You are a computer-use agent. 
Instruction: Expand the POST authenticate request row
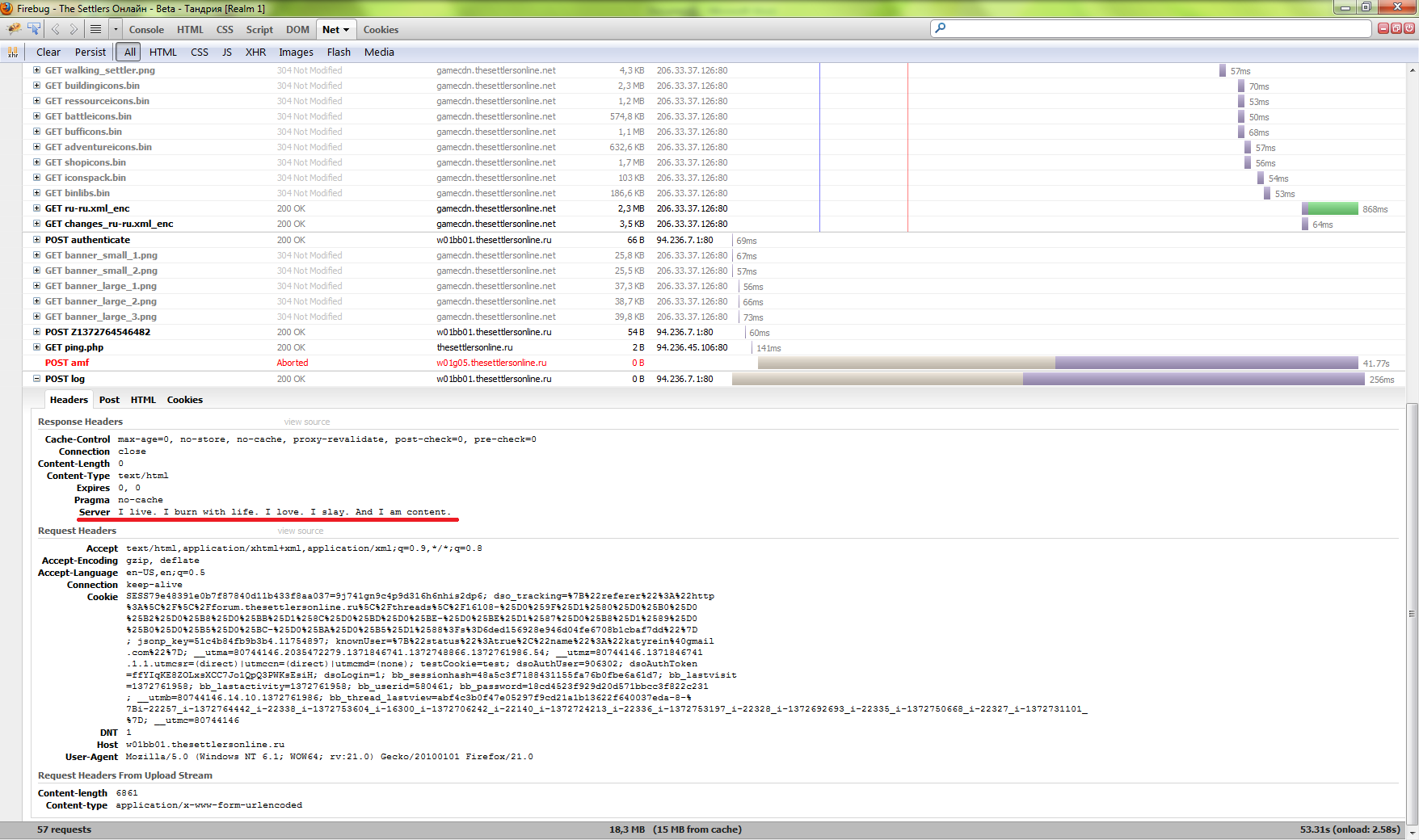(x=36, y=240)
